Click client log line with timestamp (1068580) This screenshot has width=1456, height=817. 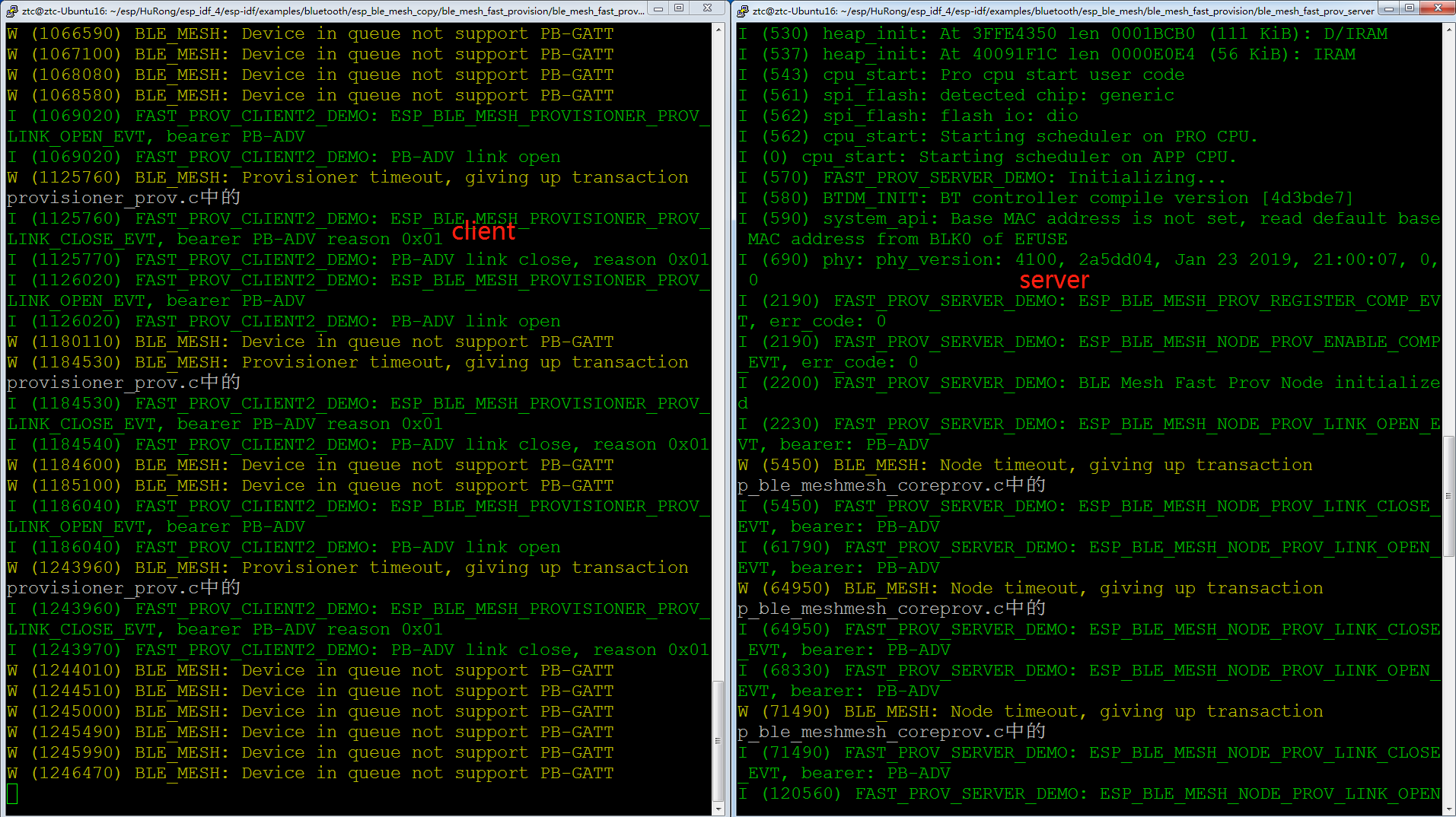coord(311,96)
